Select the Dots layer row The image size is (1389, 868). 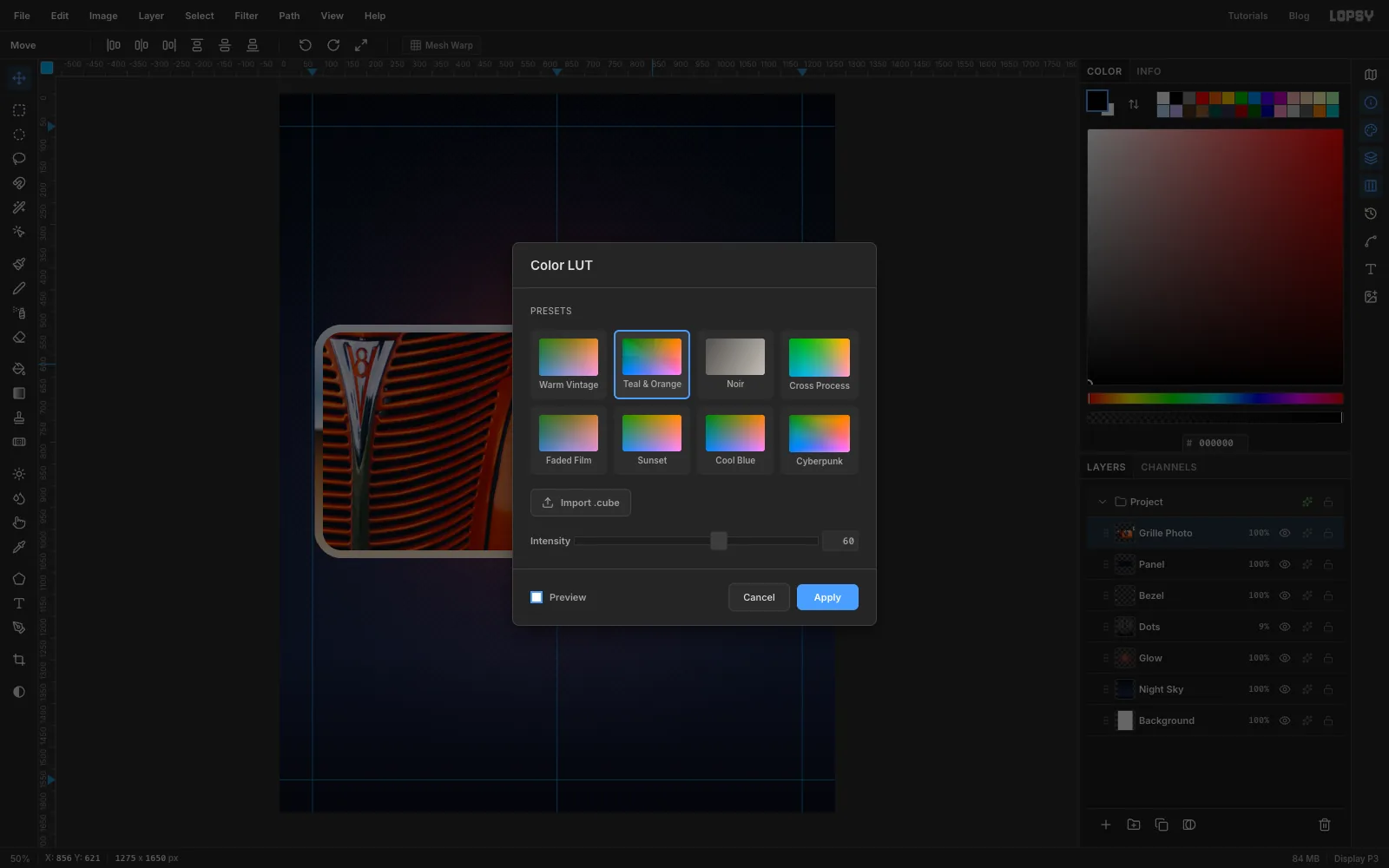click(1215, 627)
